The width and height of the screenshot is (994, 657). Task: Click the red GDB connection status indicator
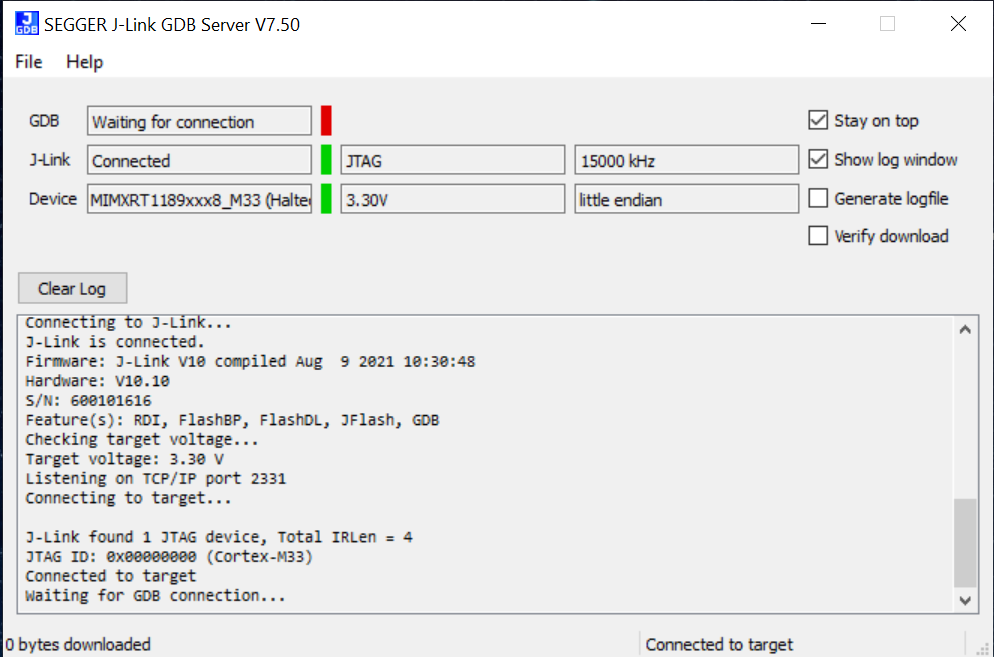click(326, 121)
